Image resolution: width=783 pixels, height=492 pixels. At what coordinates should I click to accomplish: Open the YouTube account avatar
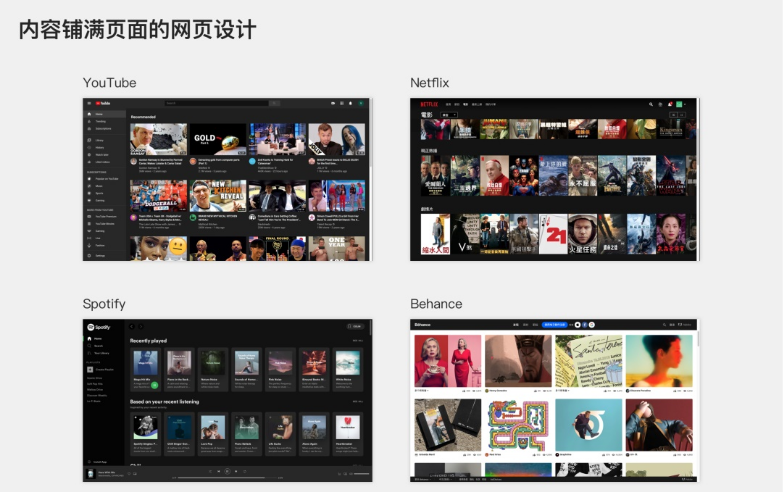(361, 103)
